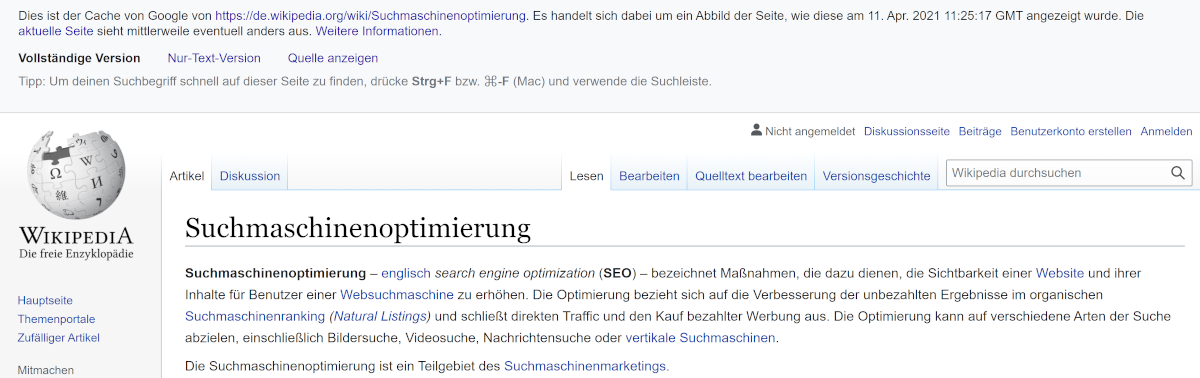Click the Wikipedia Die freie Enzyklopädie wordmark
The image size is (1200, 378).
76,243
